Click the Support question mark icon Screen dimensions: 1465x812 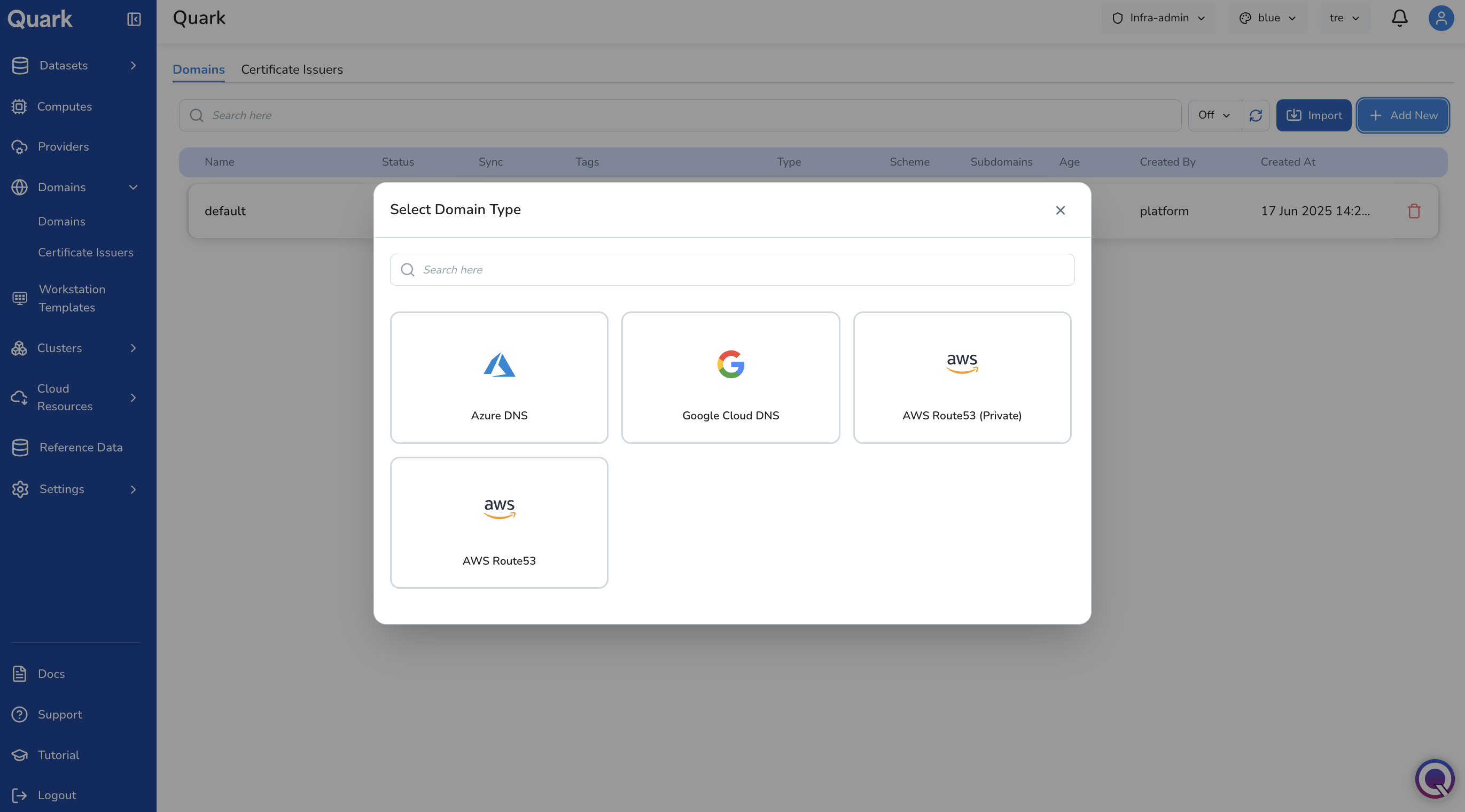[x=19, y=714]
